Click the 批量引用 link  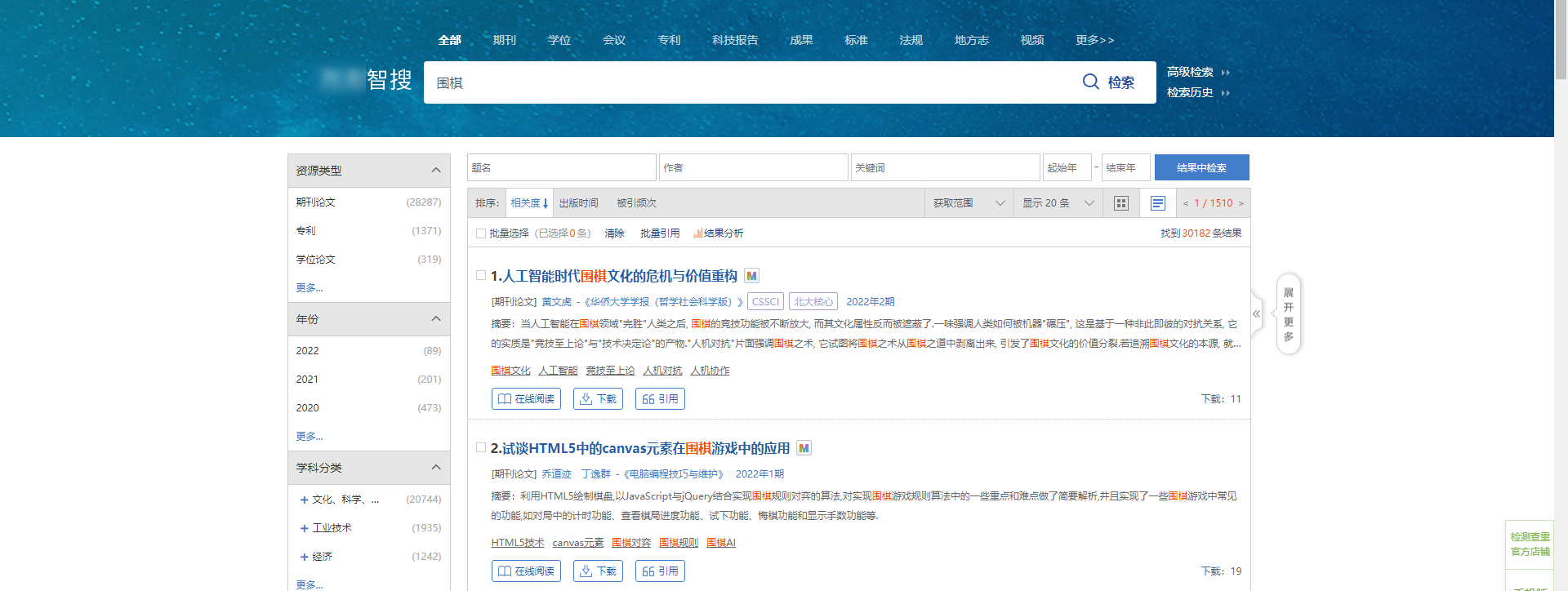click(660, 233)
